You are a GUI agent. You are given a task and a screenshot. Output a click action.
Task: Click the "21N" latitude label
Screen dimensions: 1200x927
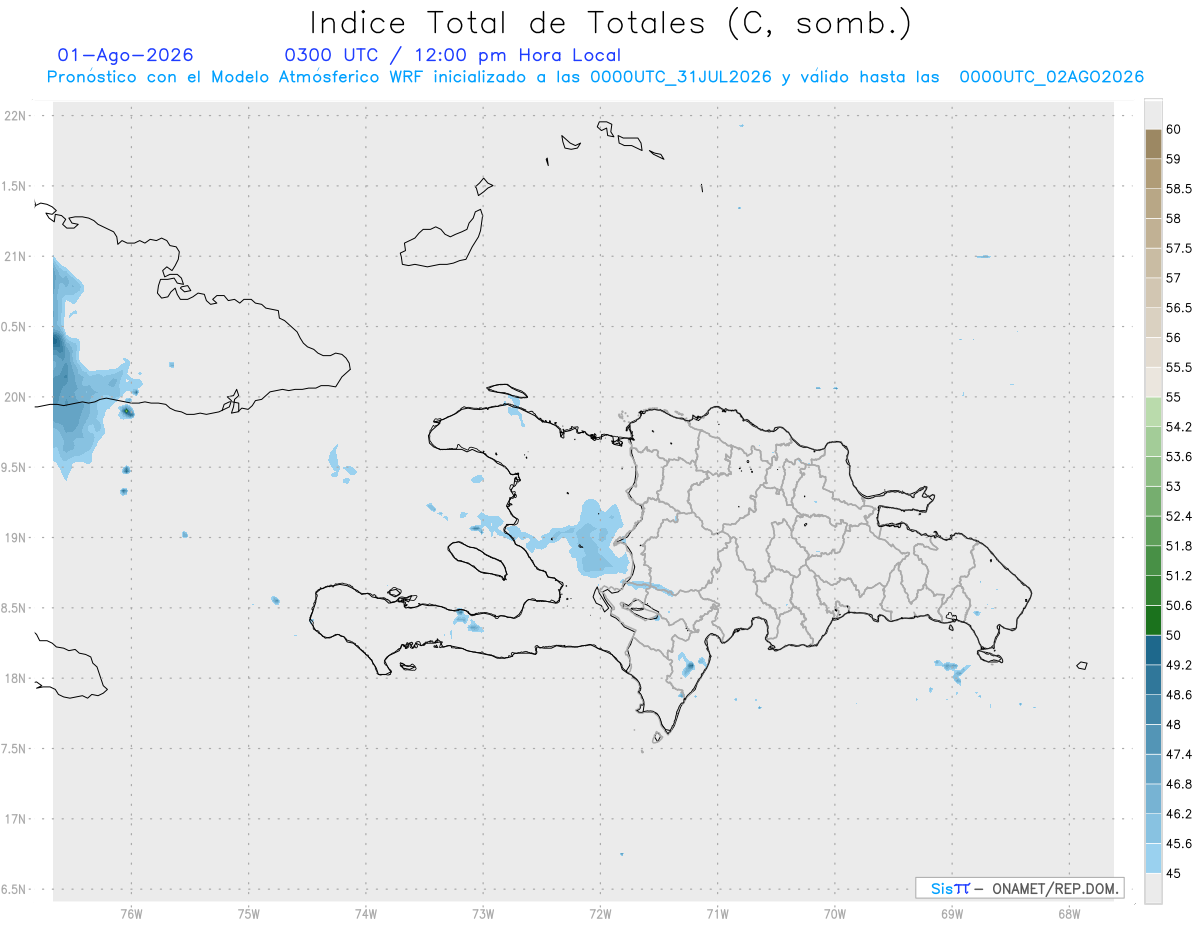pyautogui.click(x=15, y=257)
